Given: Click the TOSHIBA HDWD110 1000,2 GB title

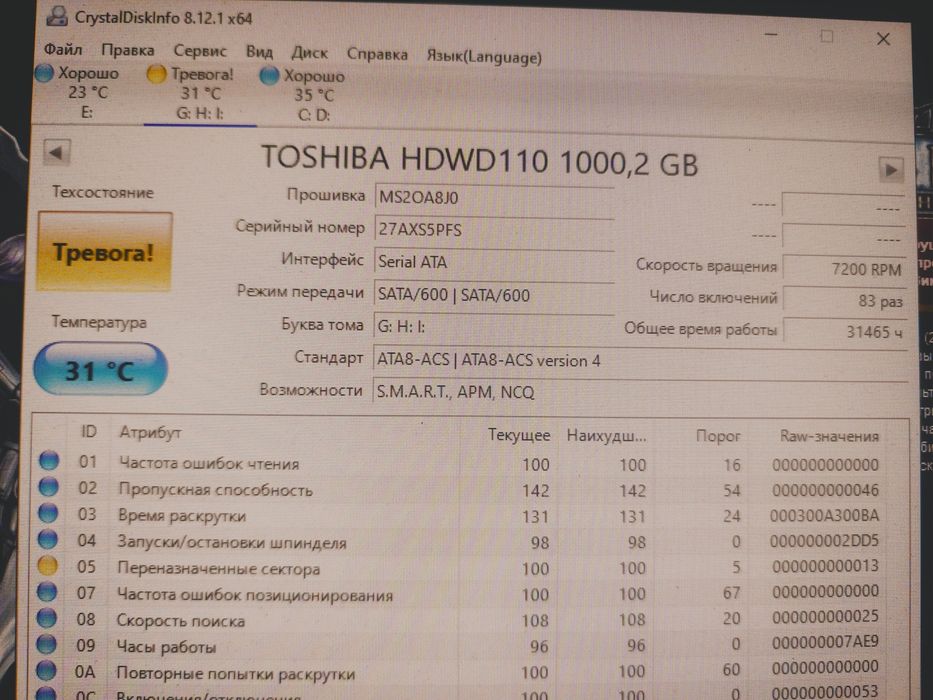Looking at the screenshot, I should [479, 161].
